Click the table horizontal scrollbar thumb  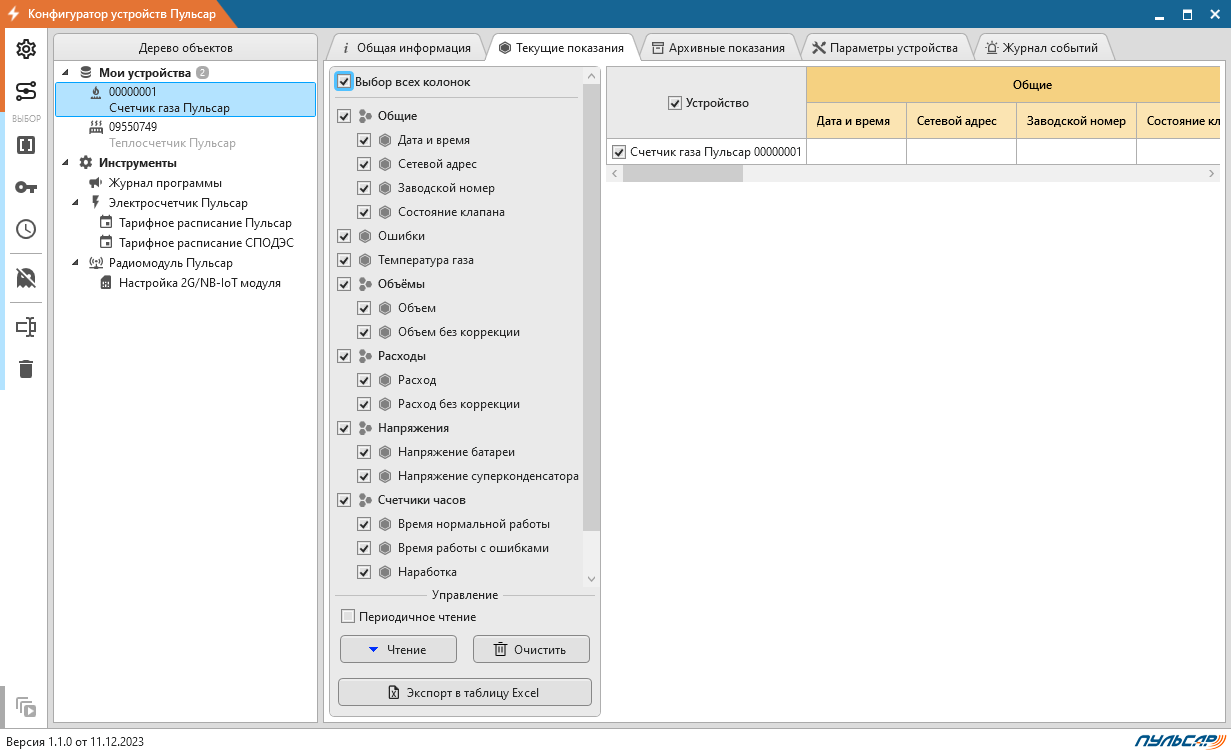click(x=683, y=173)
